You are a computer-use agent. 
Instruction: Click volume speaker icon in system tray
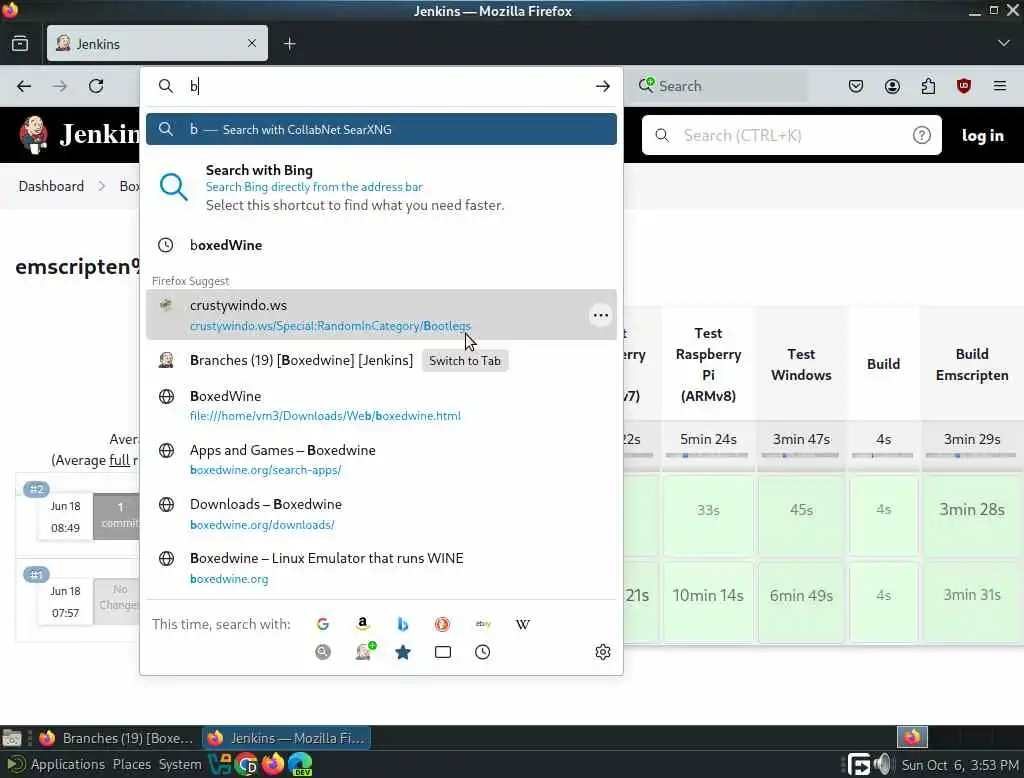pos(883,764)
